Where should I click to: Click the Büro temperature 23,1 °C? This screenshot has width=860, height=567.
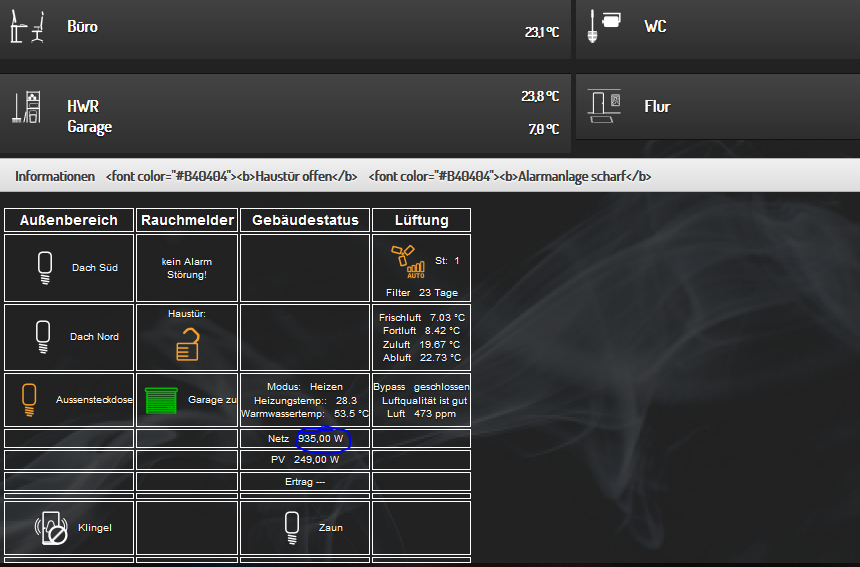[542, 32]
